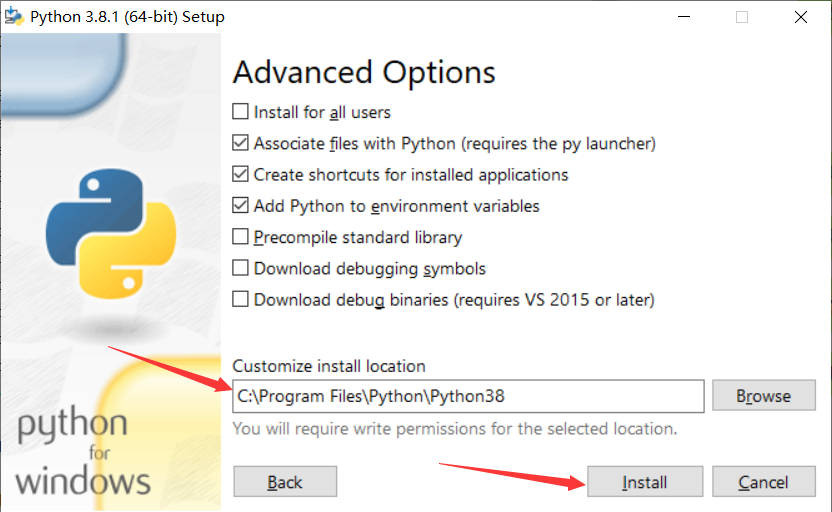Enable Precompile standard library option
Screen dimensions: 832x512
coord(240,237)
